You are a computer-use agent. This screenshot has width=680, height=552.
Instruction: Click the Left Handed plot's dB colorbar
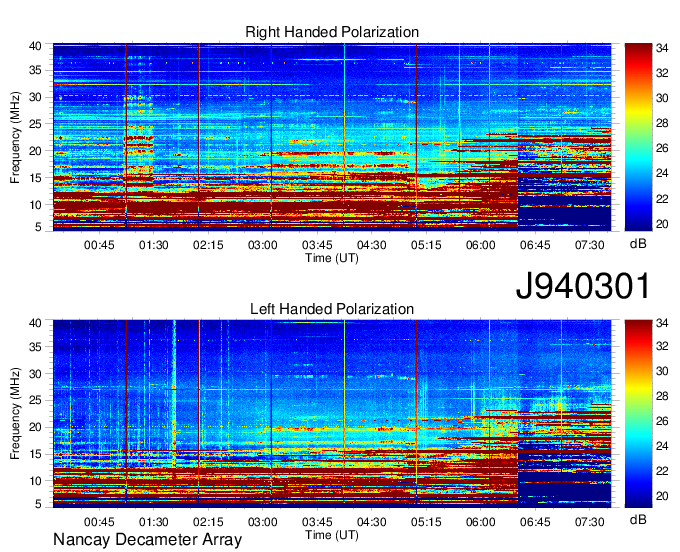pyautogui.click(x=638, y=414)
